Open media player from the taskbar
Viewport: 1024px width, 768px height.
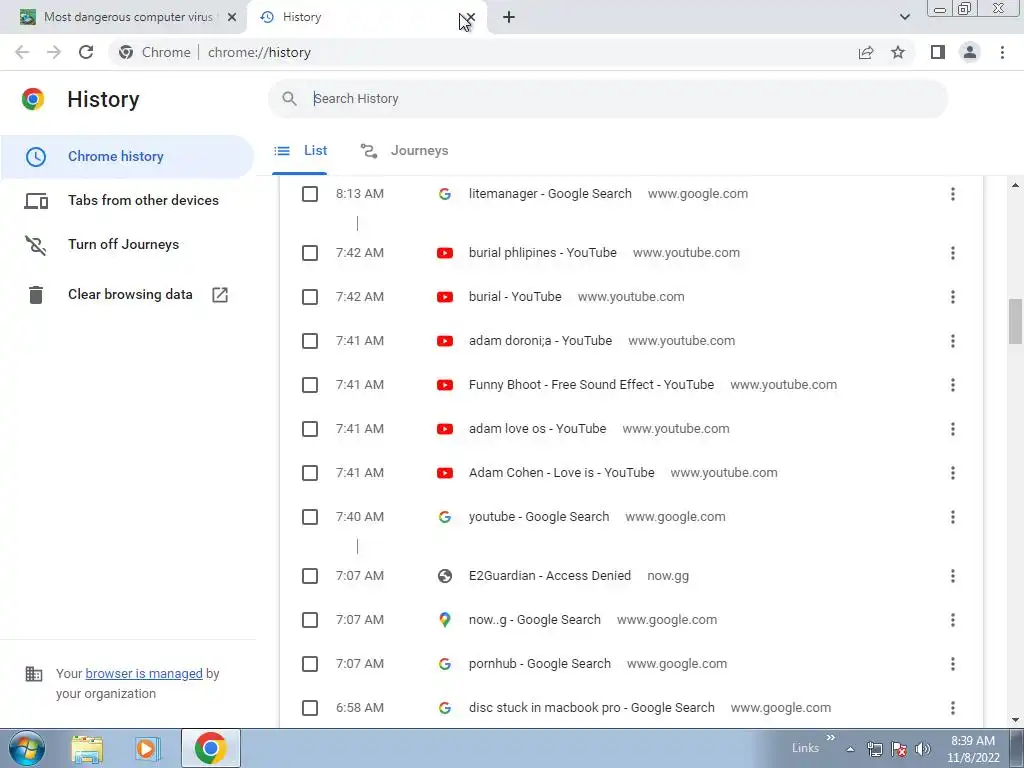[x=148, y=748]
